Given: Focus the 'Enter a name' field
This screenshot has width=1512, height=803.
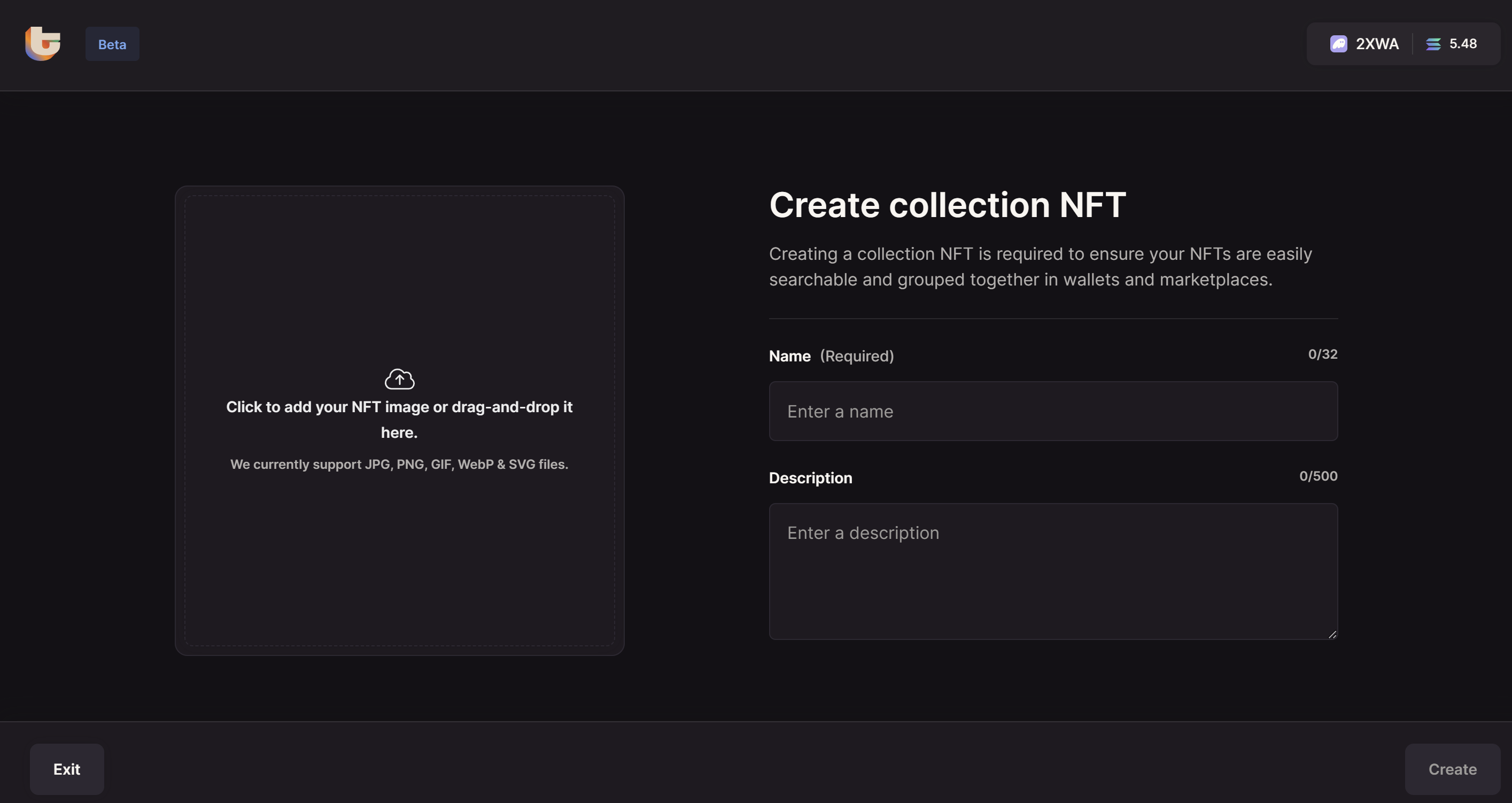Looking at the screenshot, I should coord(1053,412).
